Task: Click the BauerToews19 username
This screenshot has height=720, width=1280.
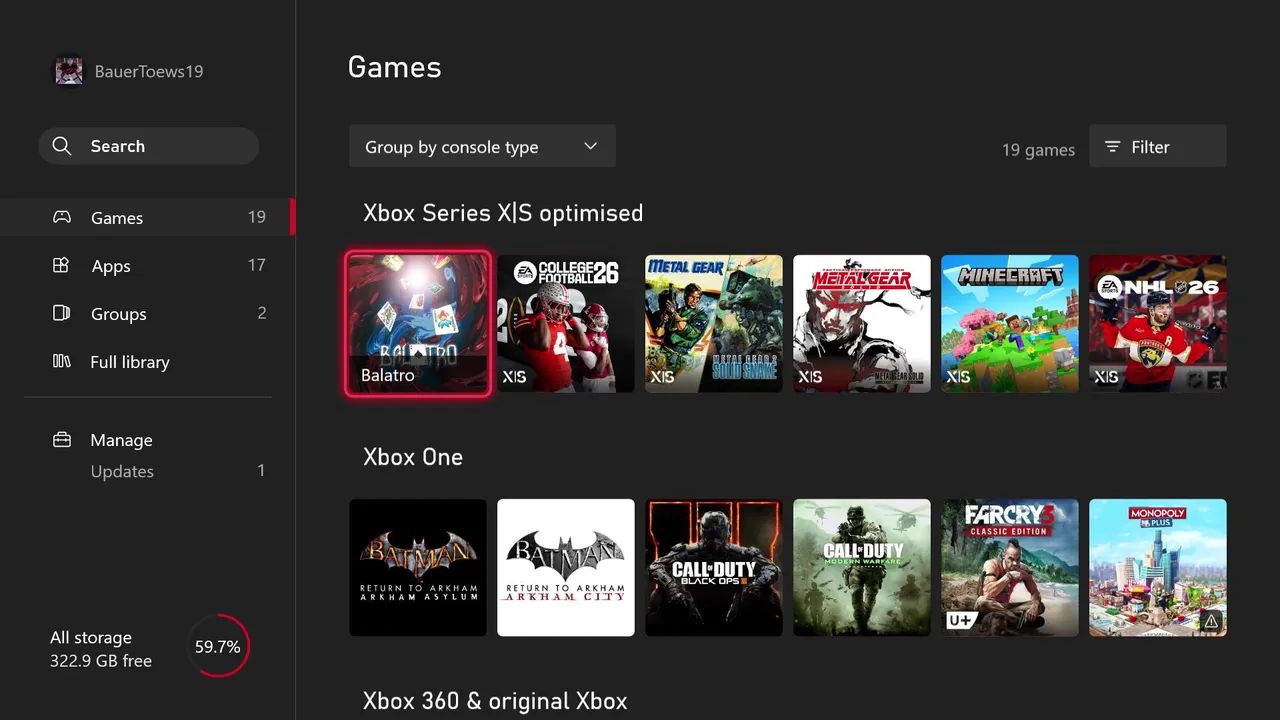Action: click(149, 71)
